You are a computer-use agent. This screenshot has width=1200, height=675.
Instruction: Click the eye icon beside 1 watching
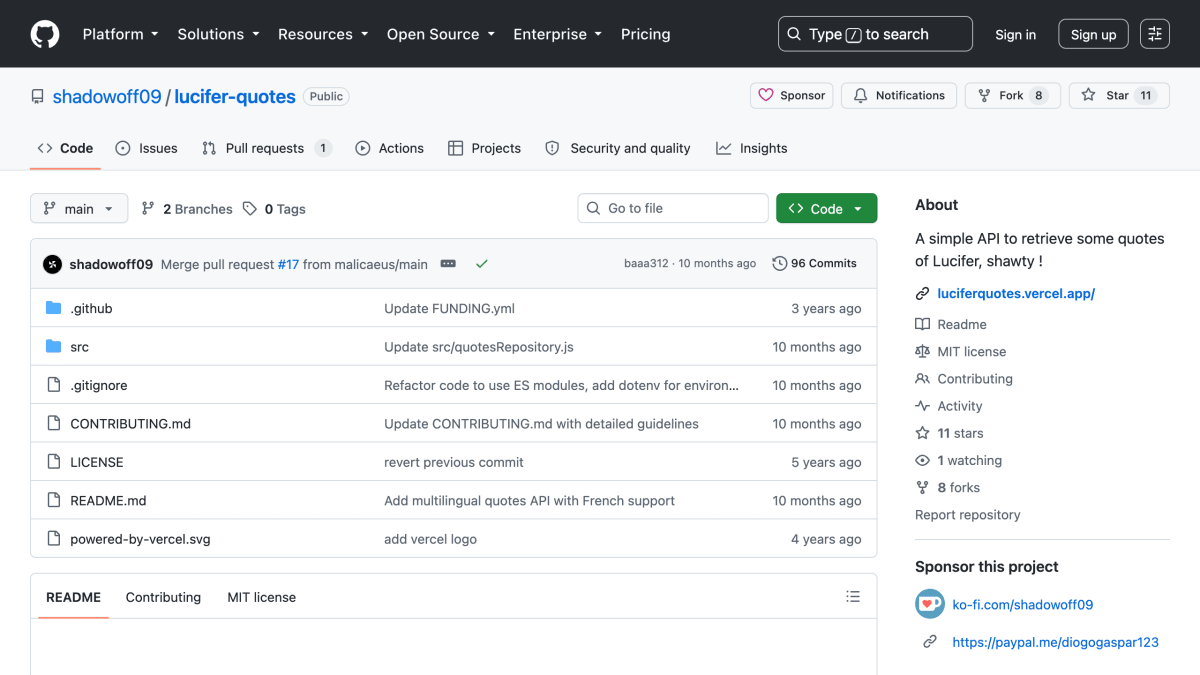click(922, 461)
